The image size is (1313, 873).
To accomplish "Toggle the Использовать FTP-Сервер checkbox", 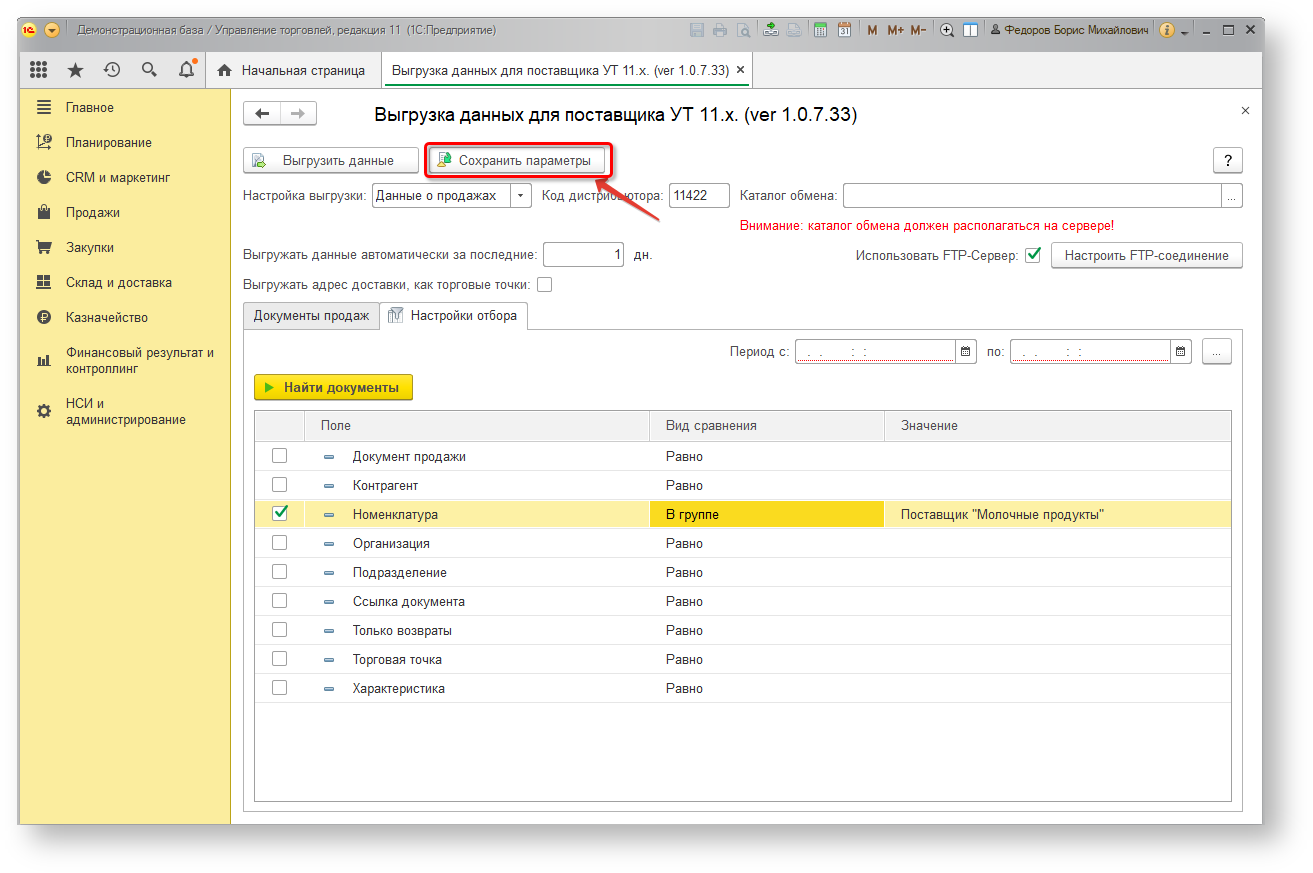I will pyautogui.click(x=1033, y=255).
